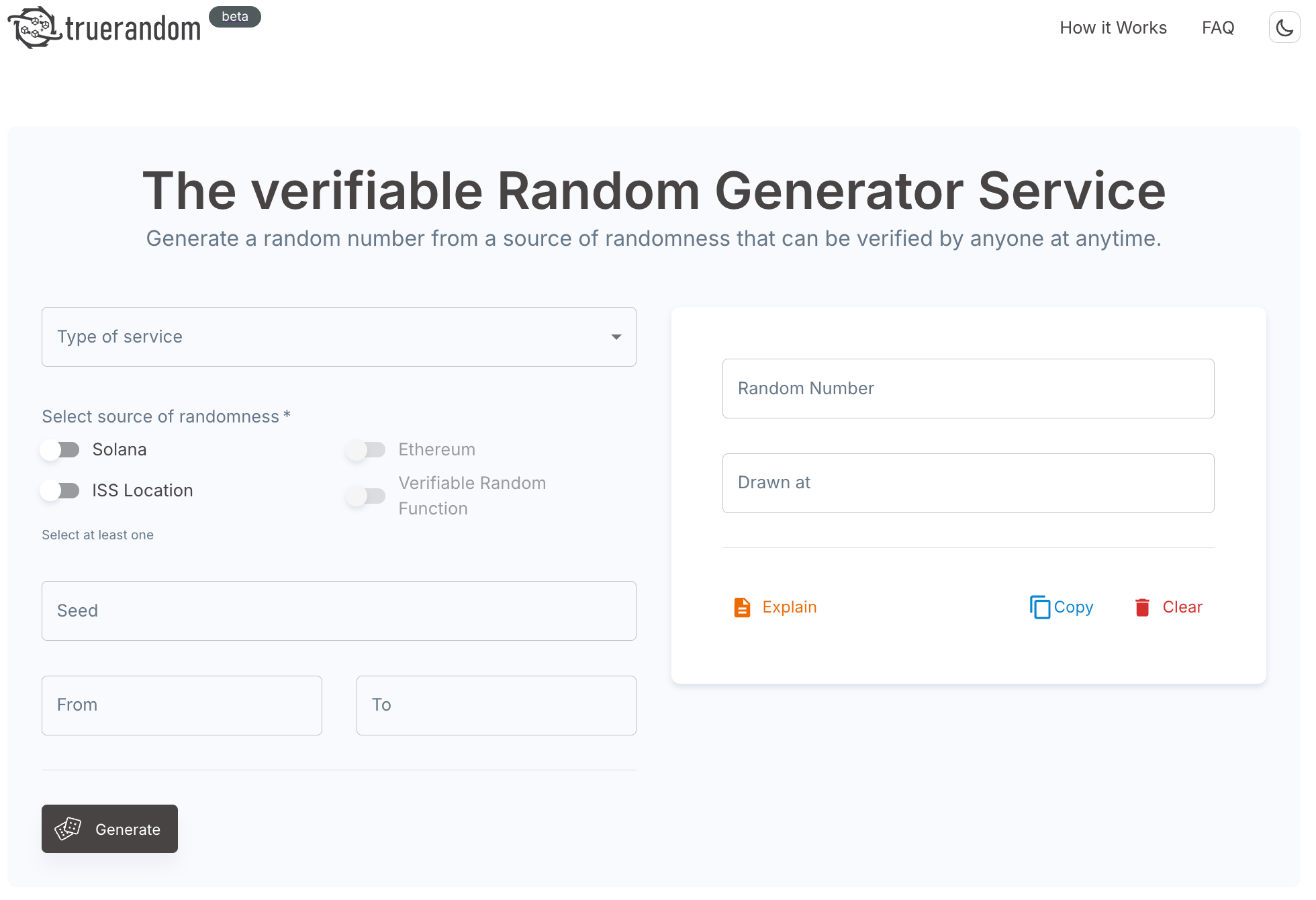The width and height of the screenshot is (1316, 900).
Task: Clear the generated result
Action: point(1182,606)
